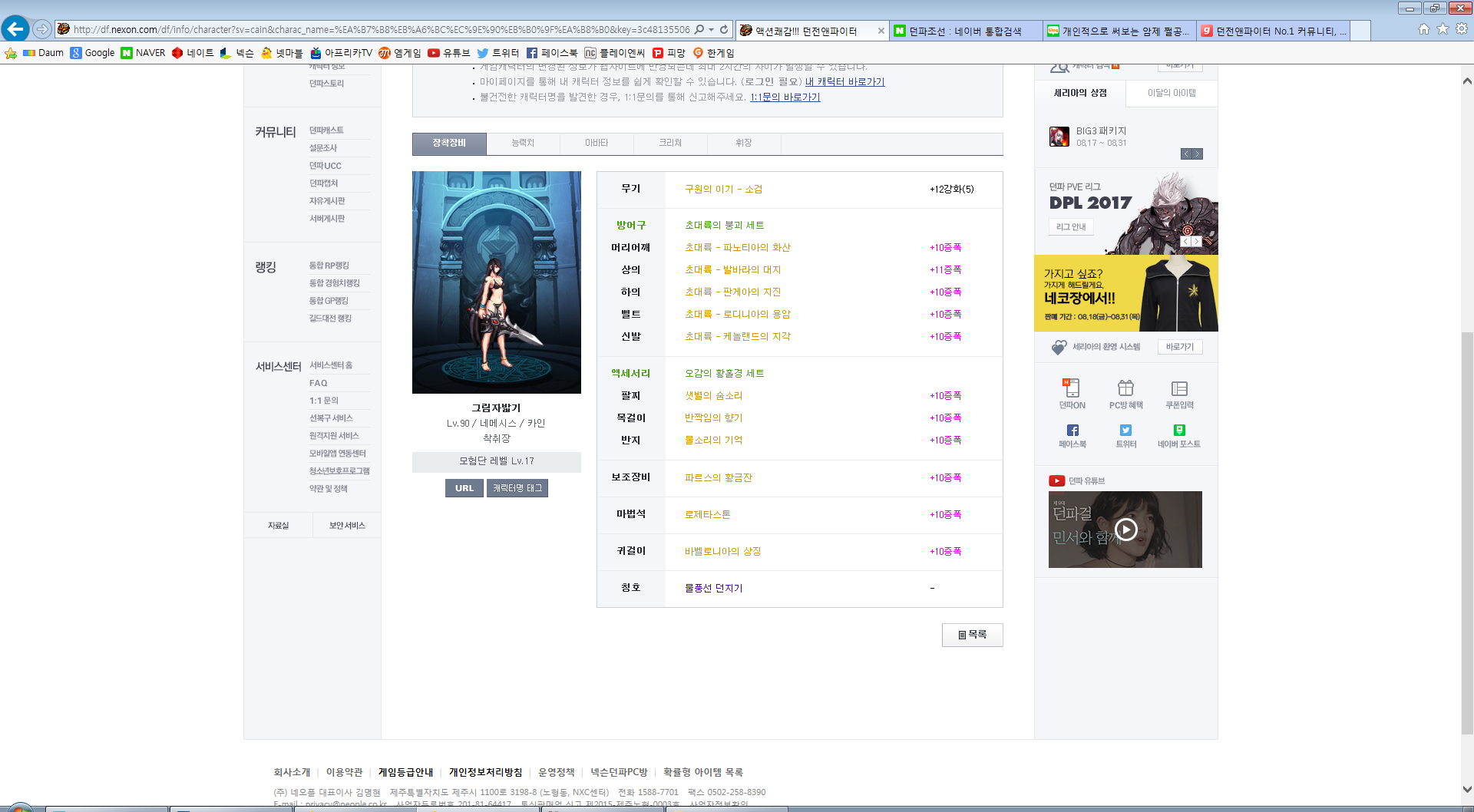The width and height of the screenshot is (1474, 812).
Task: Select the 세리아의 상점 tab
Action: tap(1080, 93)
